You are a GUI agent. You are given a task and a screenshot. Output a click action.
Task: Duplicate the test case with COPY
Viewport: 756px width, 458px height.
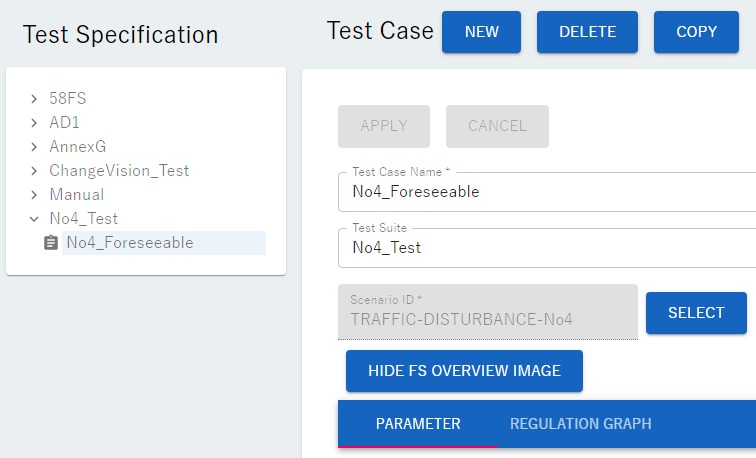pos(696,32)
